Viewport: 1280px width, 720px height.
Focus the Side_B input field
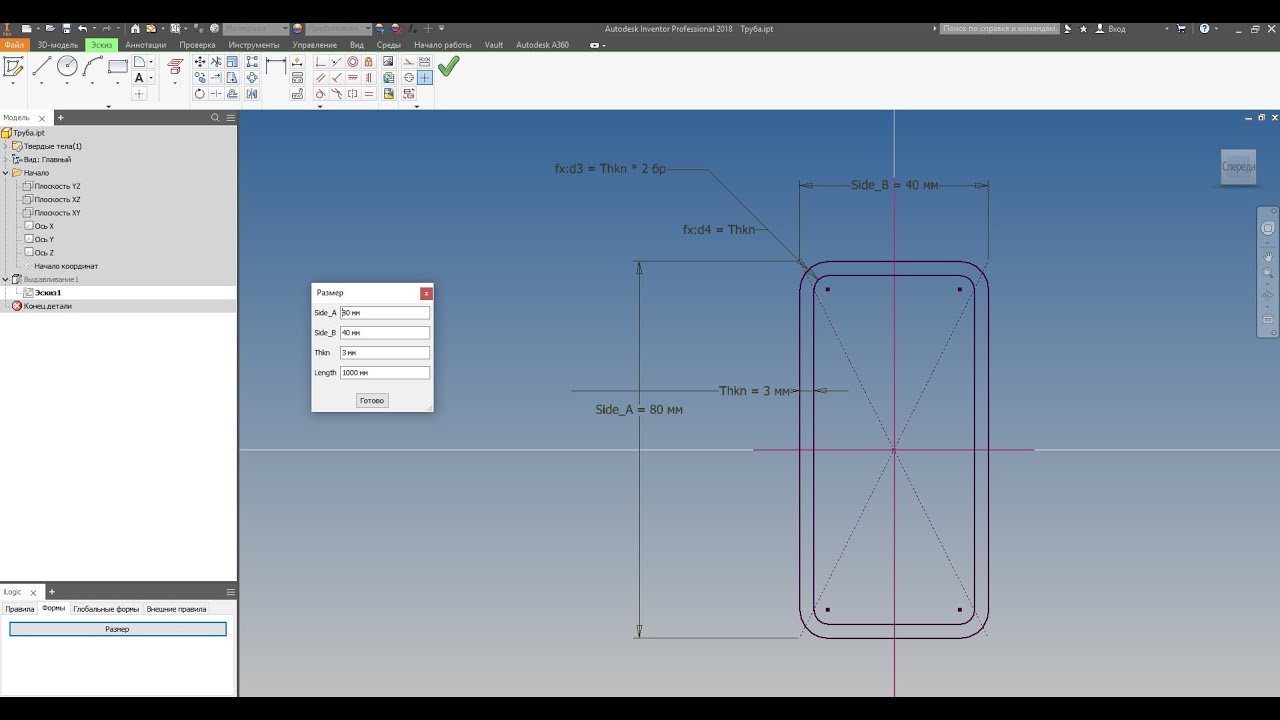[385, 333]
